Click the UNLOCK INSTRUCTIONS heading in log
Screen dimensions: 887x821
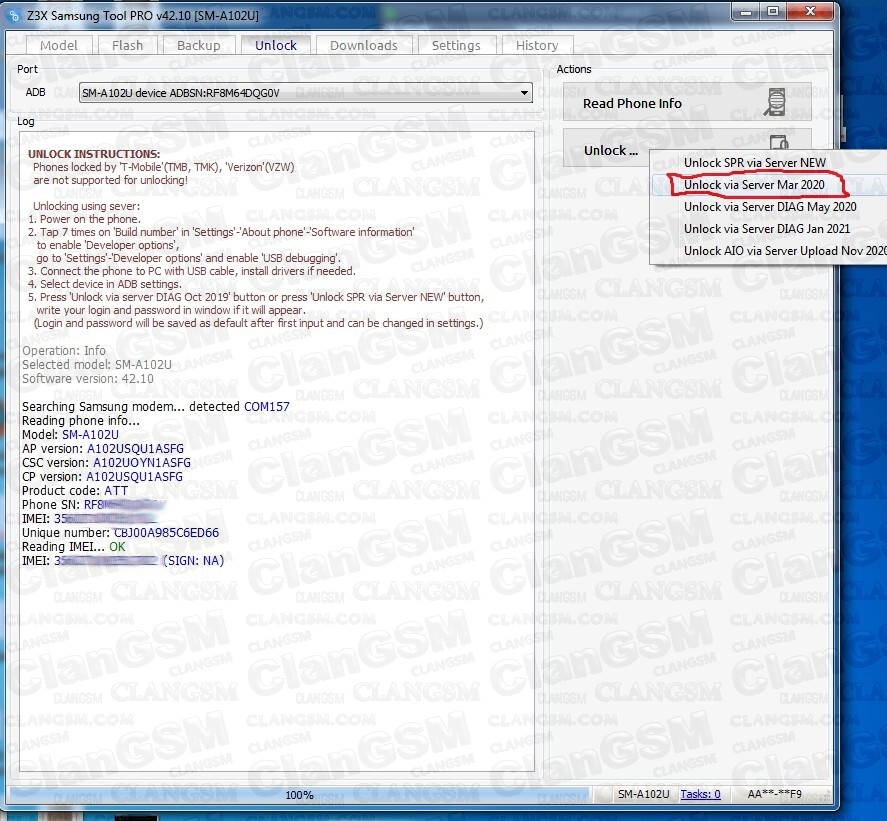[94, 154]
